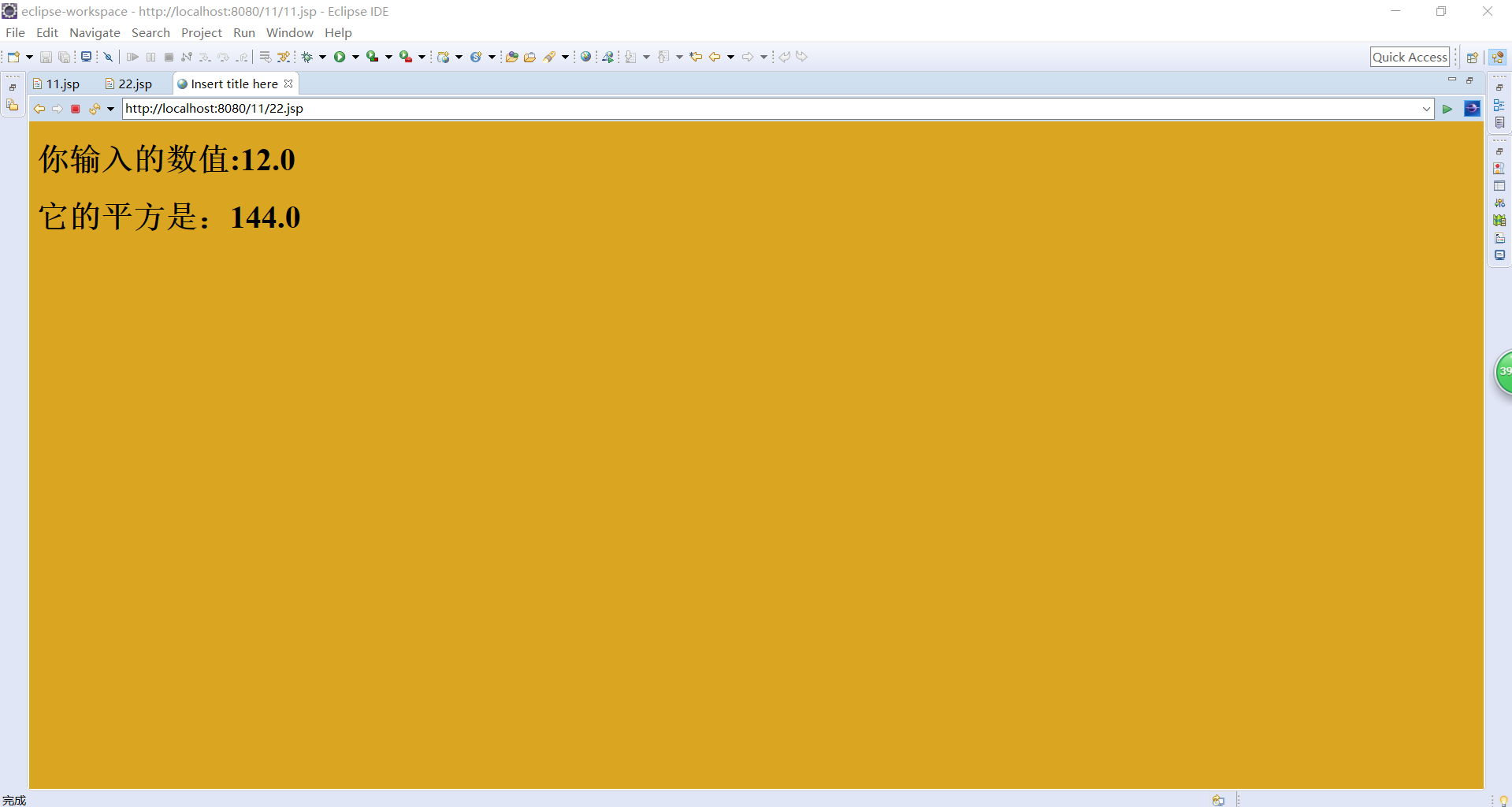The height and width of the screenshot is (807, 1512).
Task: Open the URL history dropdown
Action: [x=1427, y=109]
